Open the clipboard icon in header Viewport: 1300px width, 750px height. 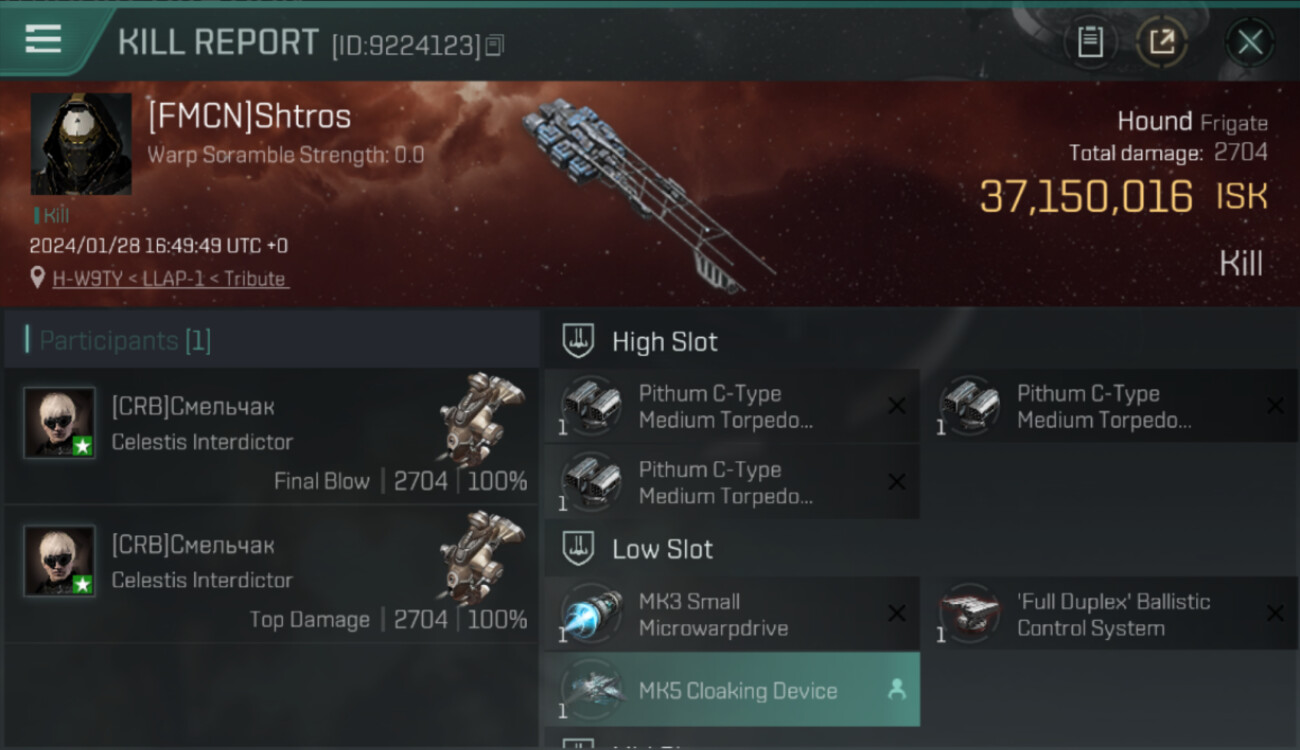(1090, 42)
